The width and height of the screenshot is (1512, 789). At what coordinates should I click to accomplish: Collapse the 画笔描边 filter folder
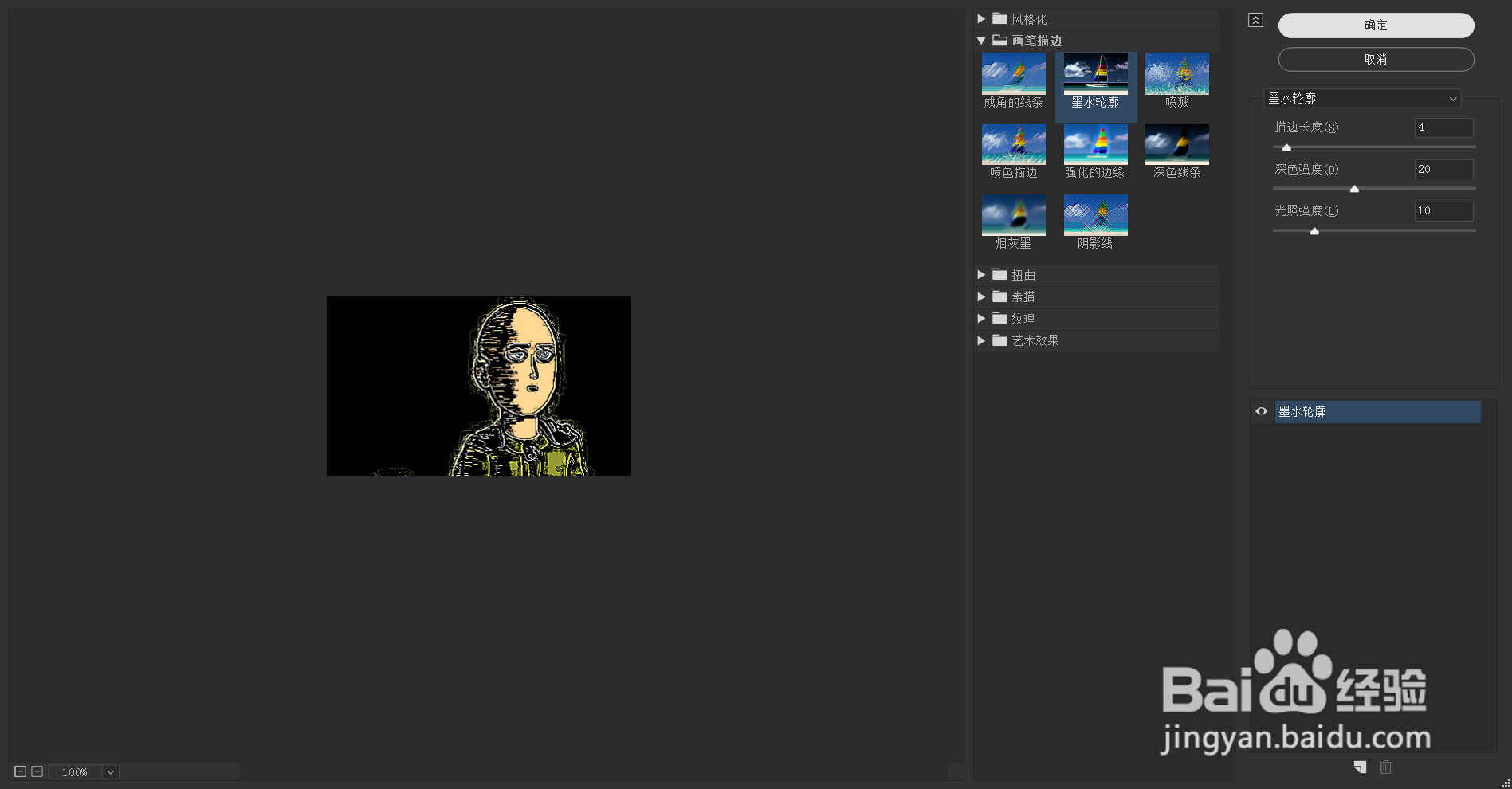[x=981, y=41]
